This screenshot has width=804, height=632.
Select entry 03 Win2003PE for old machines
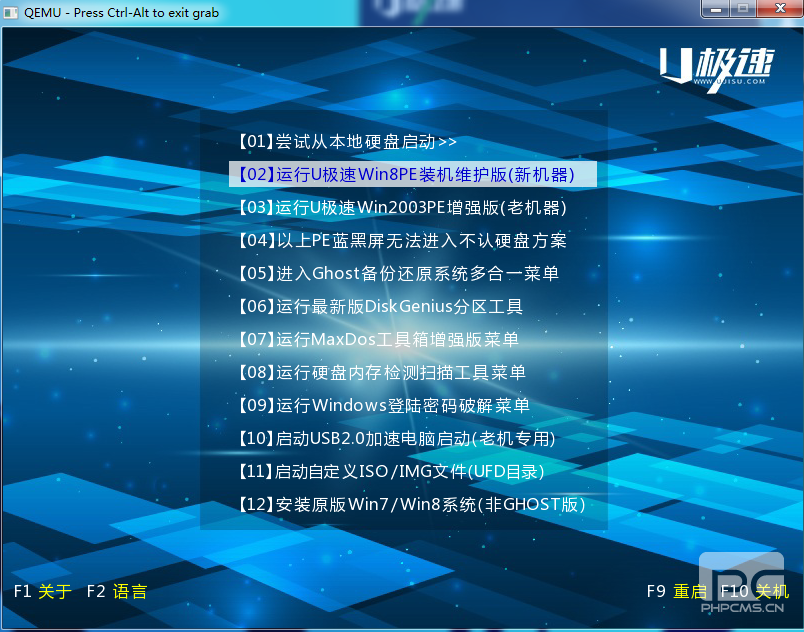click(402, 207)
